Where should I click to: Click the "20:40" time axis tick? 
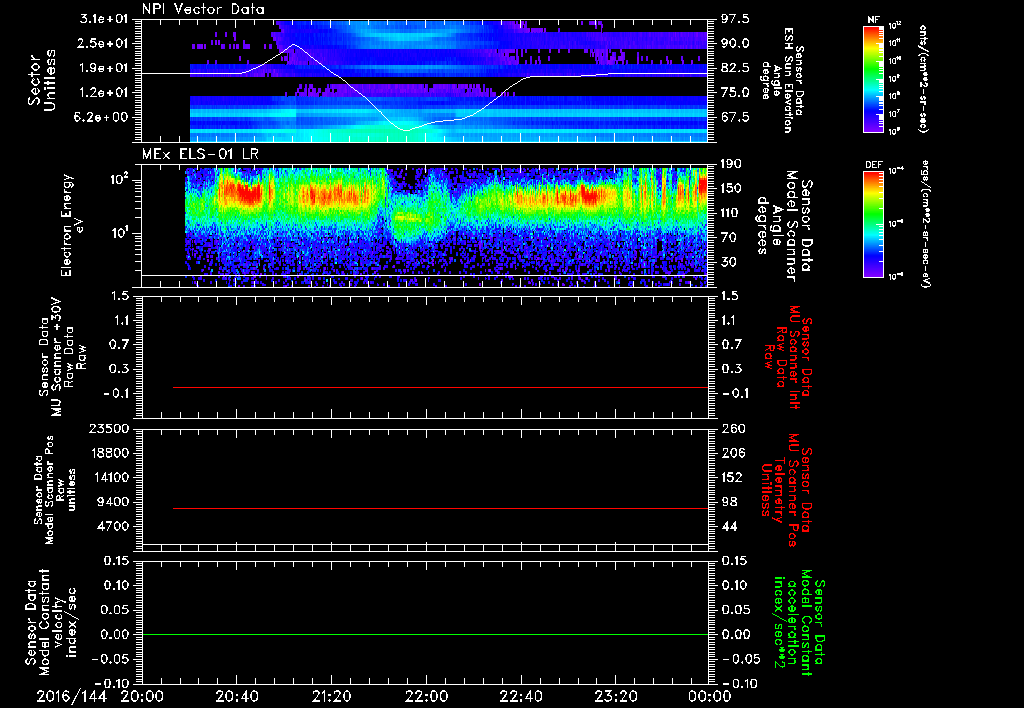236,696
